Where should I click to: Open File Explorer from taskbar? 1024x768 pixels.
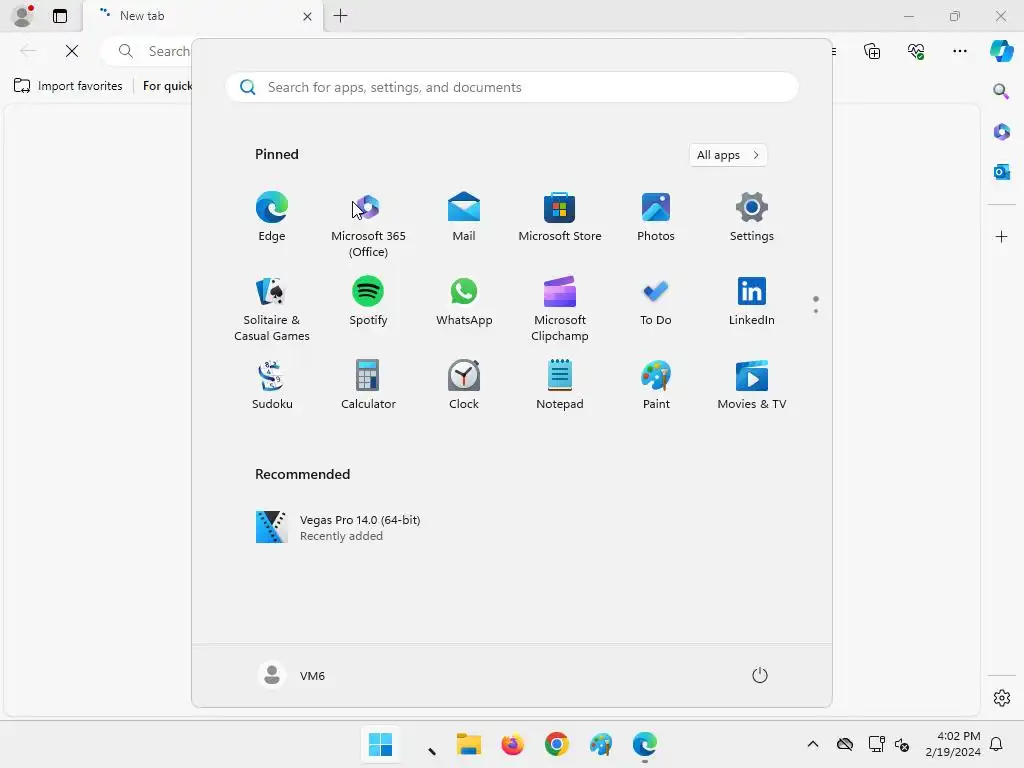[468, 744]
